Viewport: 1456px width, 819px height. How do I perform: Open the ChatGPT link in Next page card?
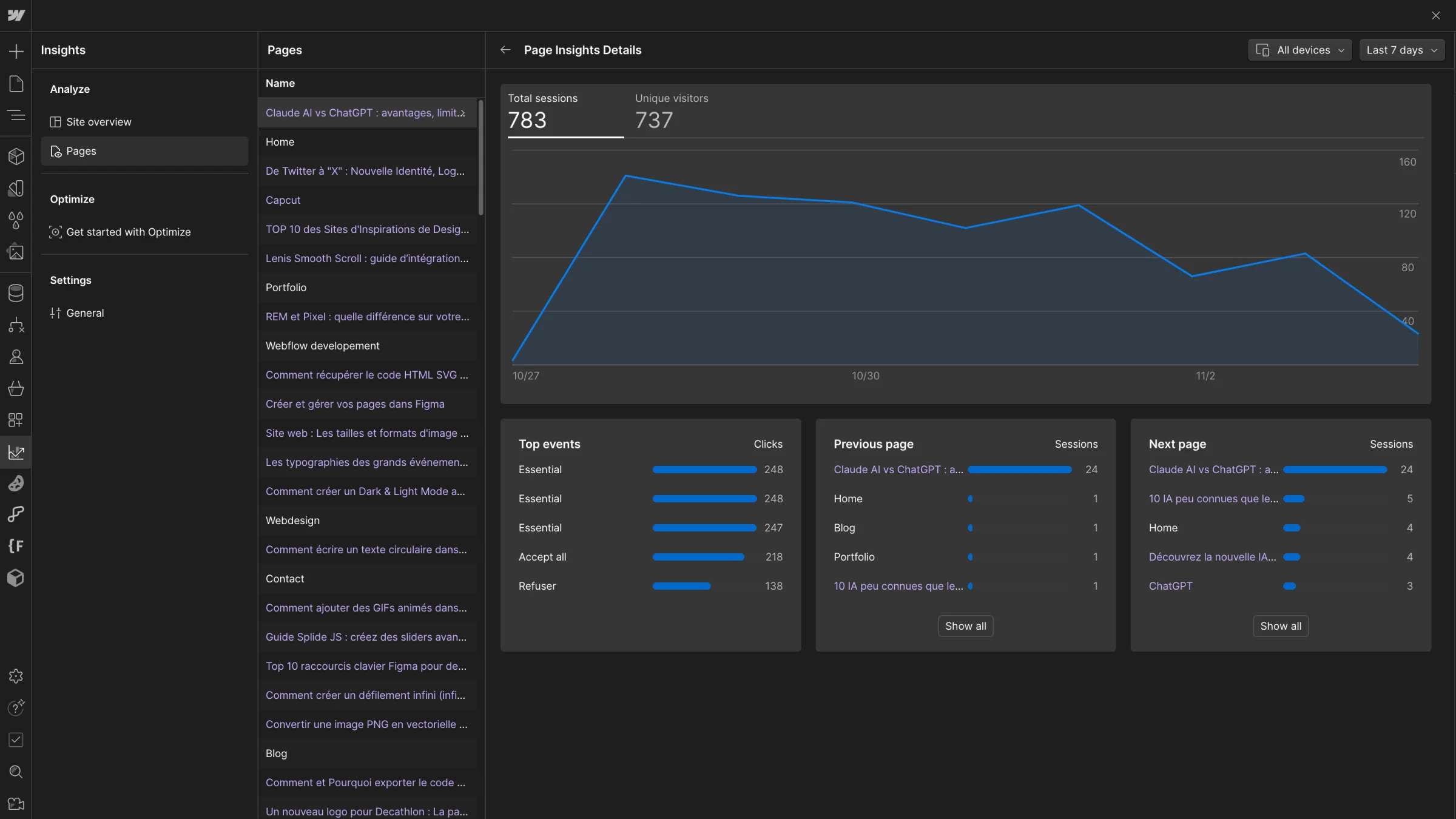click(x=1170, y=586)
